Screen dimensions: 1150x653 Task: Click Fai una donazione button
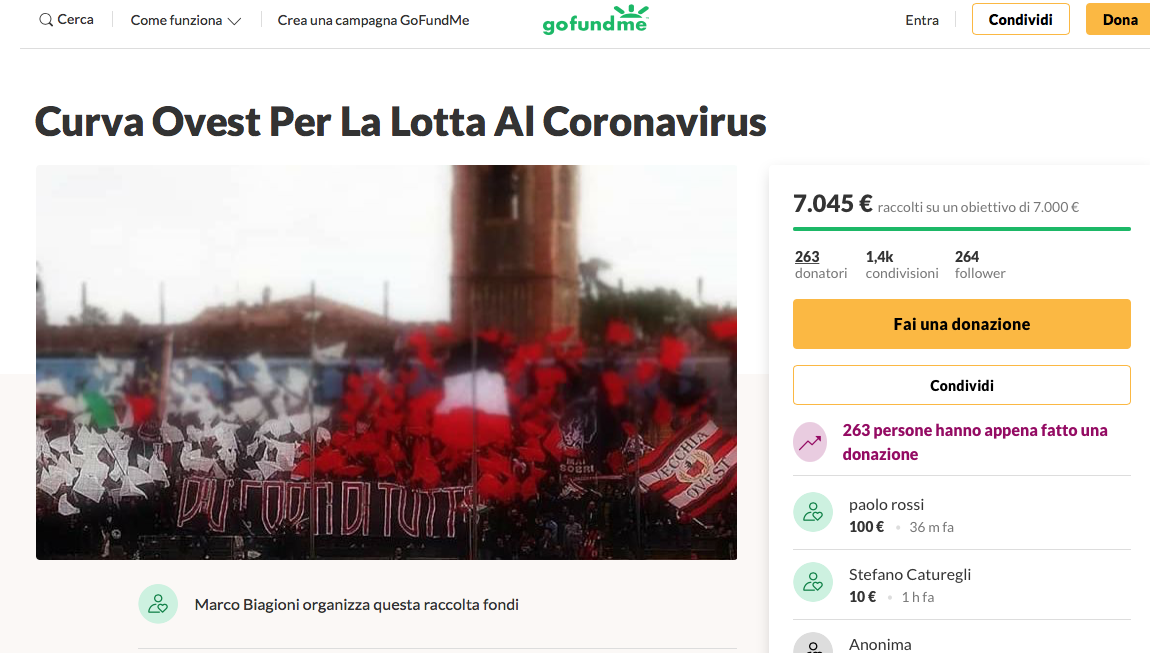click(x=962, y=324)
